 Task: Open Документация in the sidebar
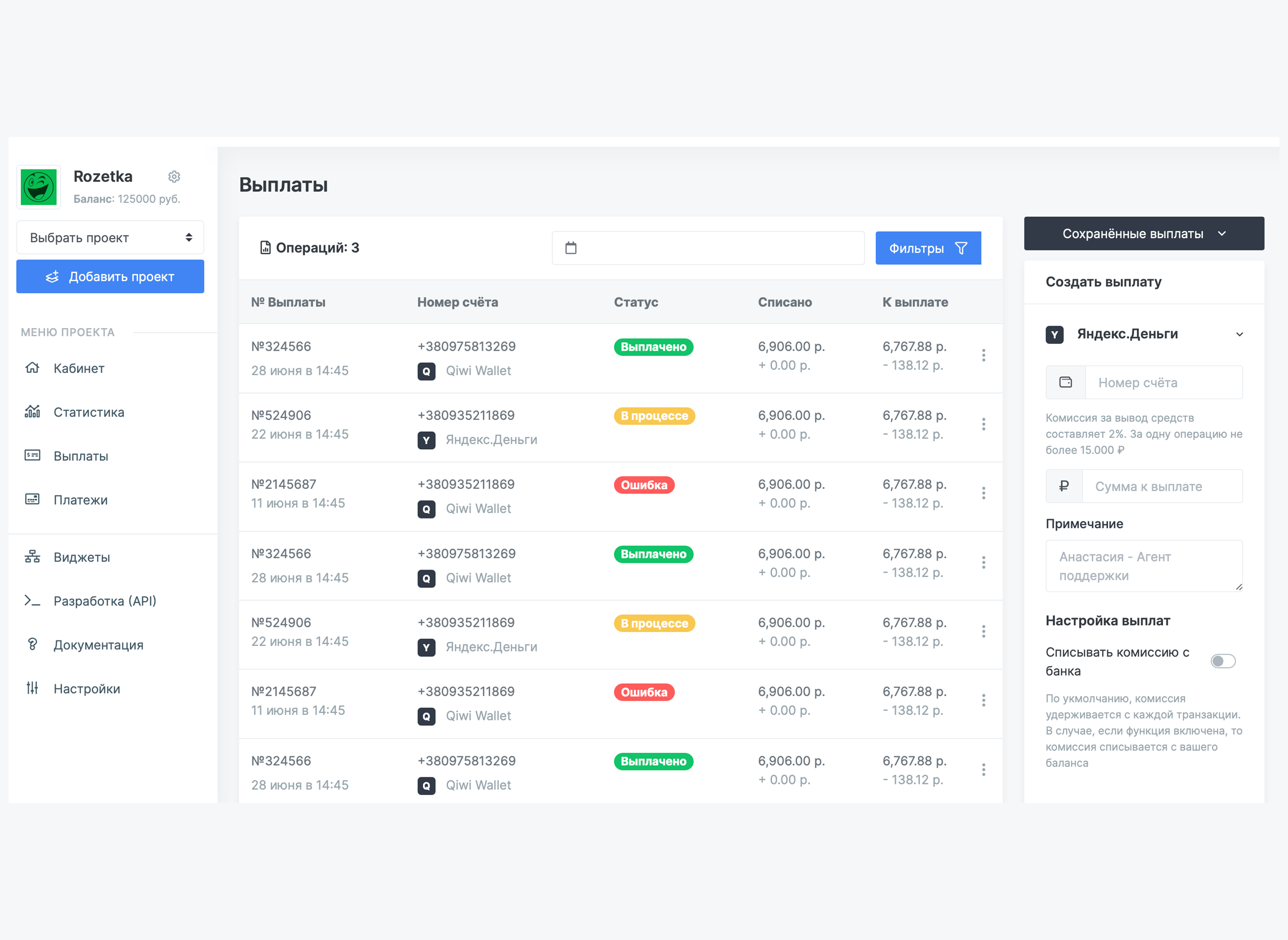(x=99, y=645)
